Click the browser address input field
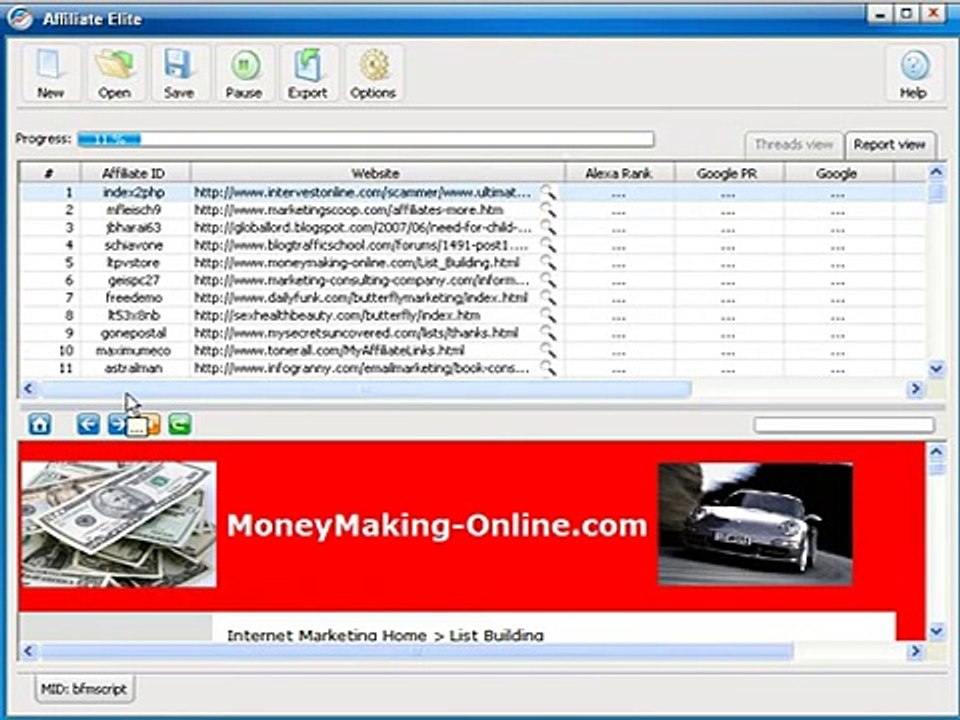Screen dimensions: 960x720 [x=844, y=424]
